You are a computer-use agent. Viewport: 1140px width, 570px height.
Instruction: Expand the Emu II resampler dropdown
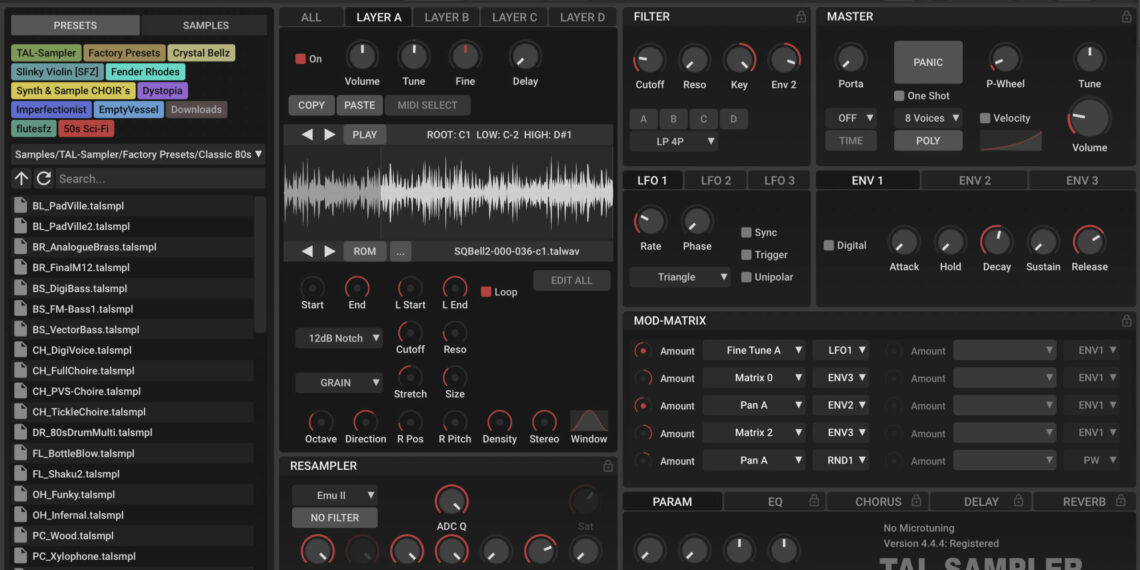(334, 495)
